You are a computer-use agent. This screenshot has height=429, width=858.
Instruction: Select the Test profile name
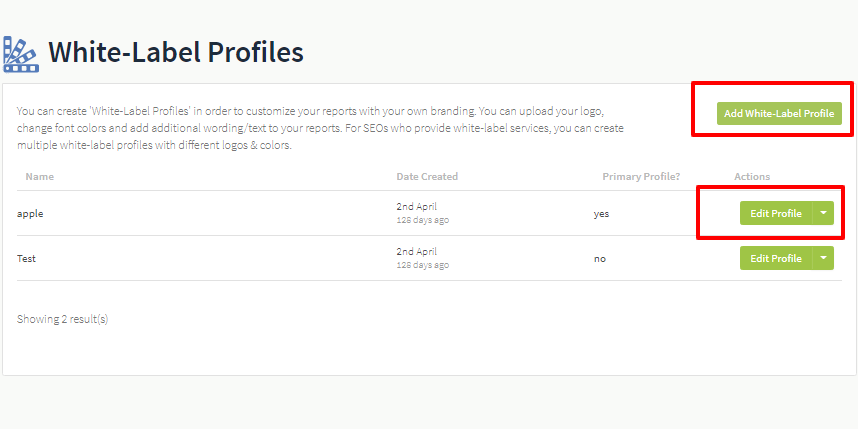point(26,258)
